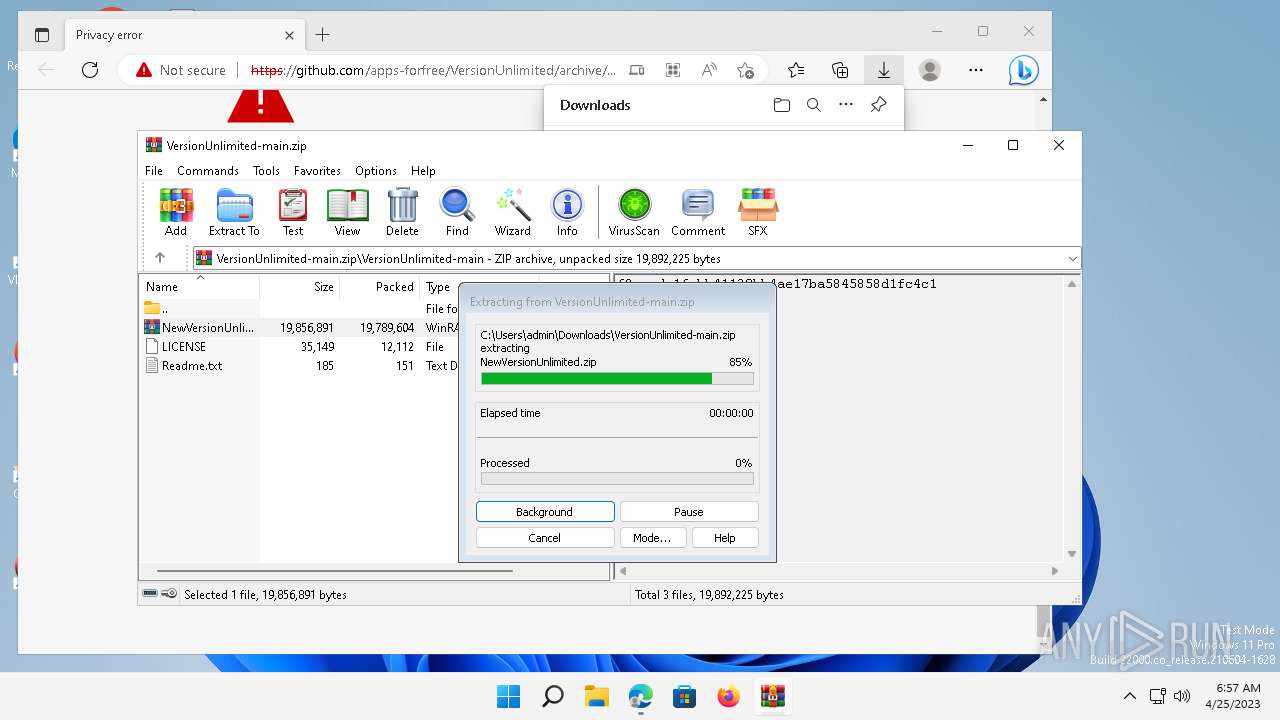Open File Explorer from taskbar
Screen dimensions: 1280x720
(x=597, y=696)
